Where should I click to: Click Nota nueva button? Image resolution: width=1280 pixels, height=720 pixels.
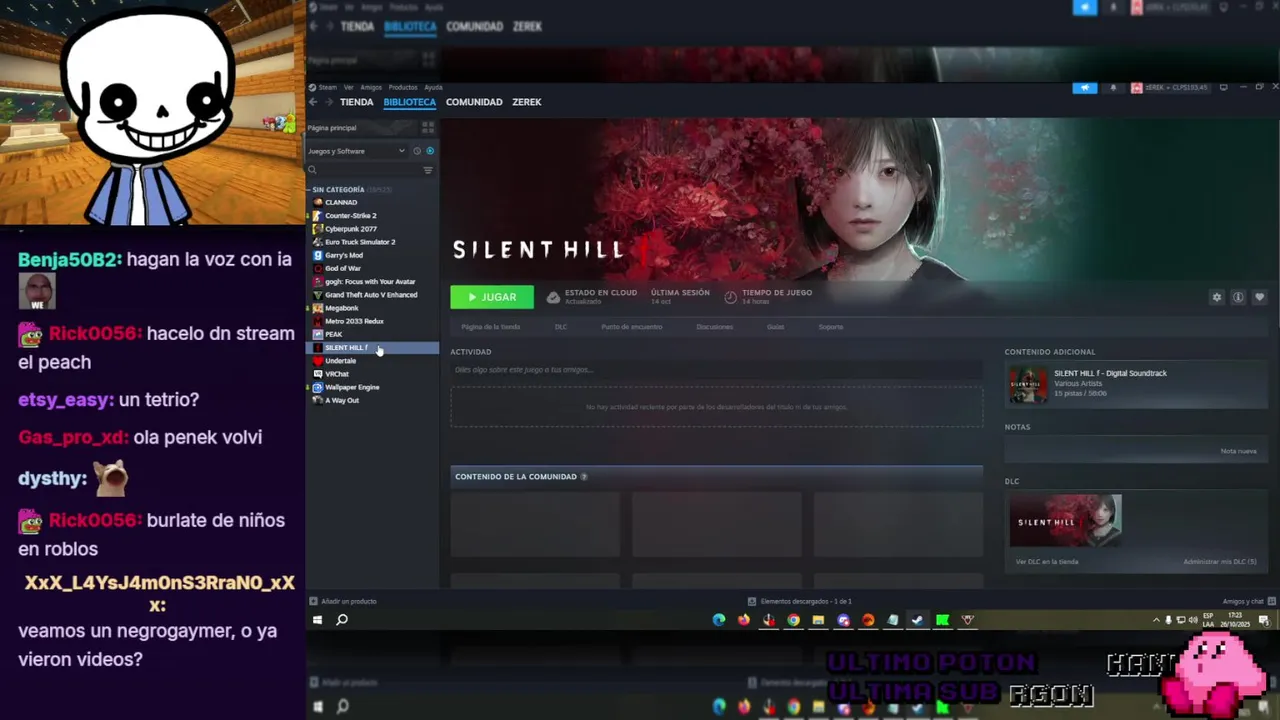tap(1238, 451)
